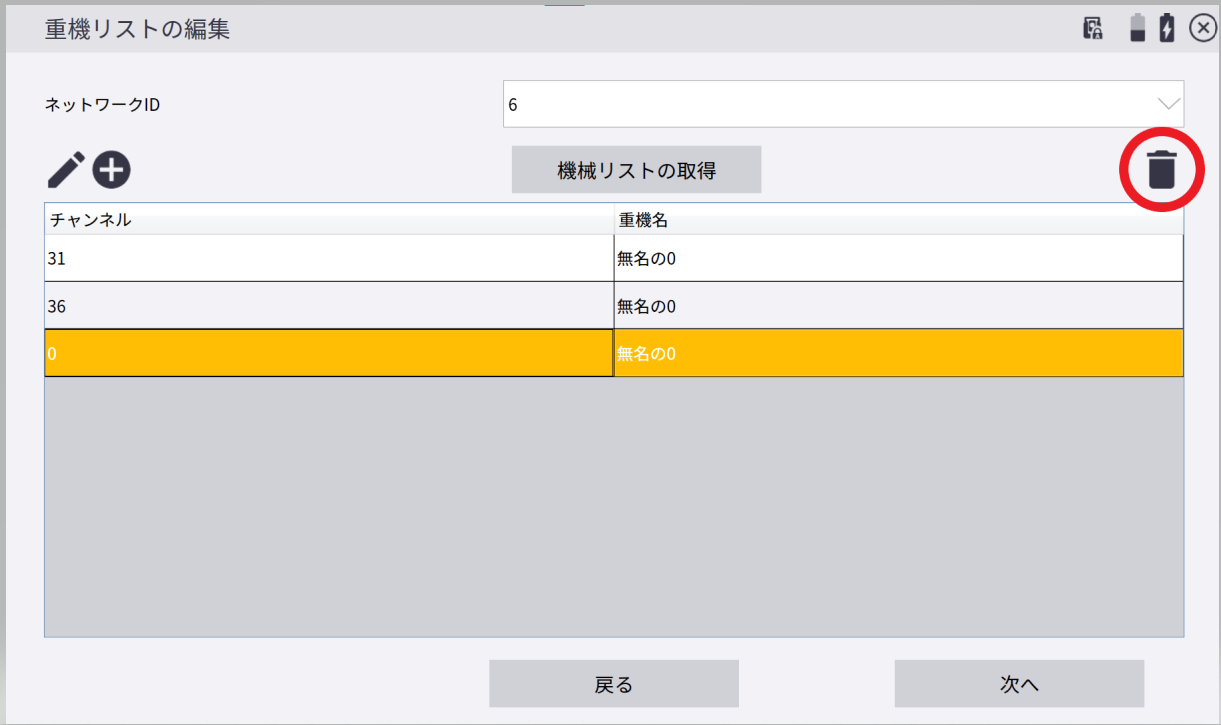This screenshot has height=725, width=1221.
Task: Click the highlighted channel 0 cell
Action: [x=329, y=353]
